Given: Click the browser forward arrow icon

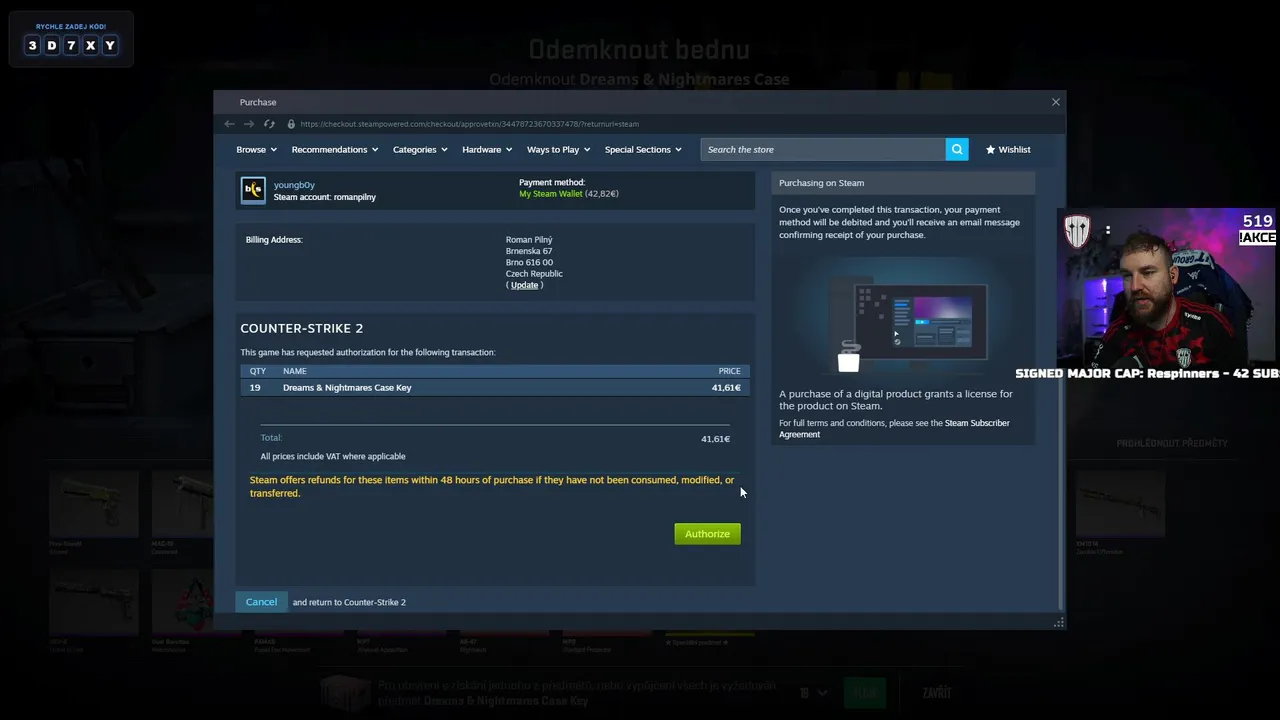Looking at the screenshot, I should click(x=249, y=124).
